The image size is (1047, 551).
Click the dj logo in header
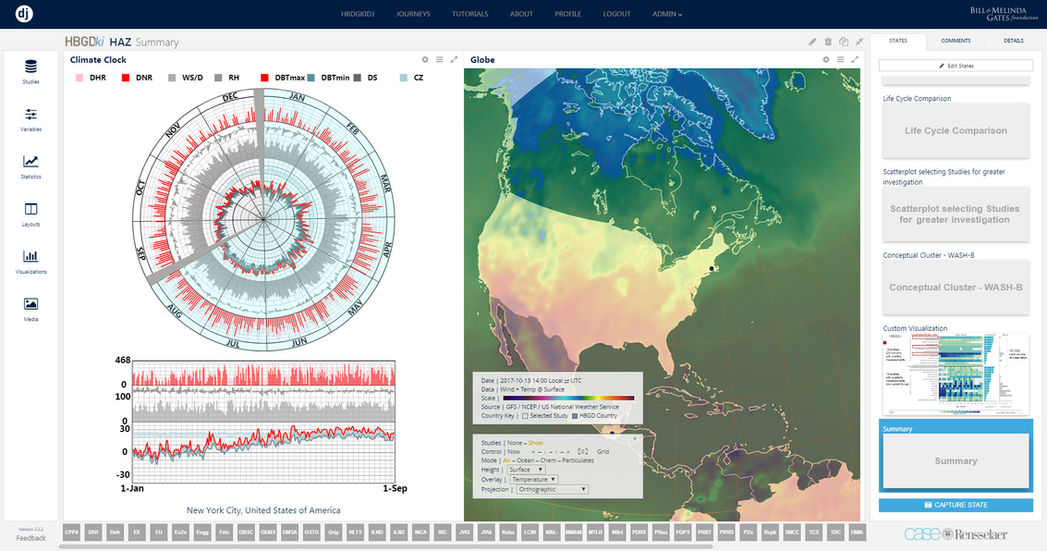[x=24, y=13]
